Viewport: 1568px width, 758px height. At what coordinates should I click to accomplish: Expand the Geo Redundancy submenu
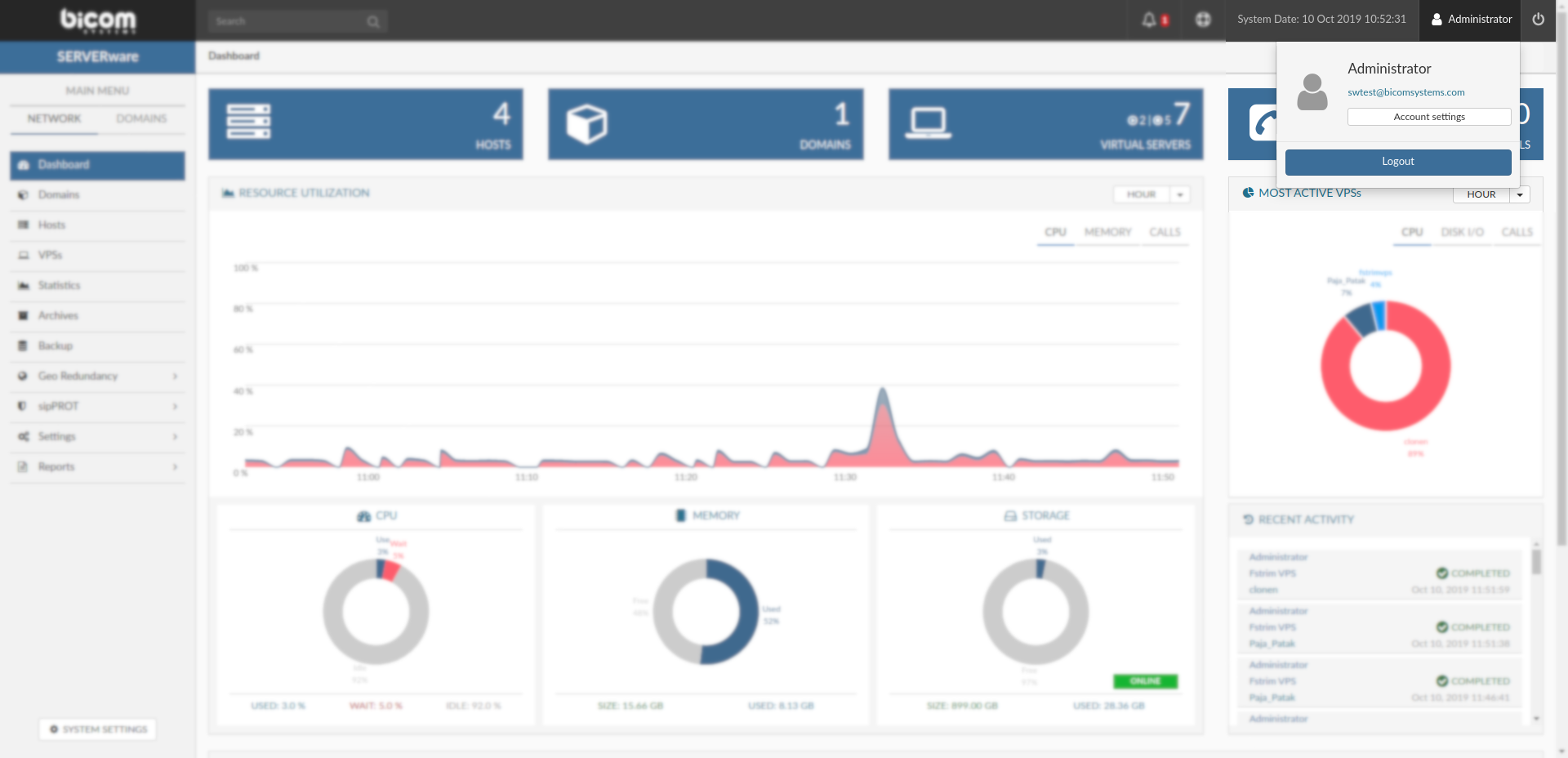[174, 377]
